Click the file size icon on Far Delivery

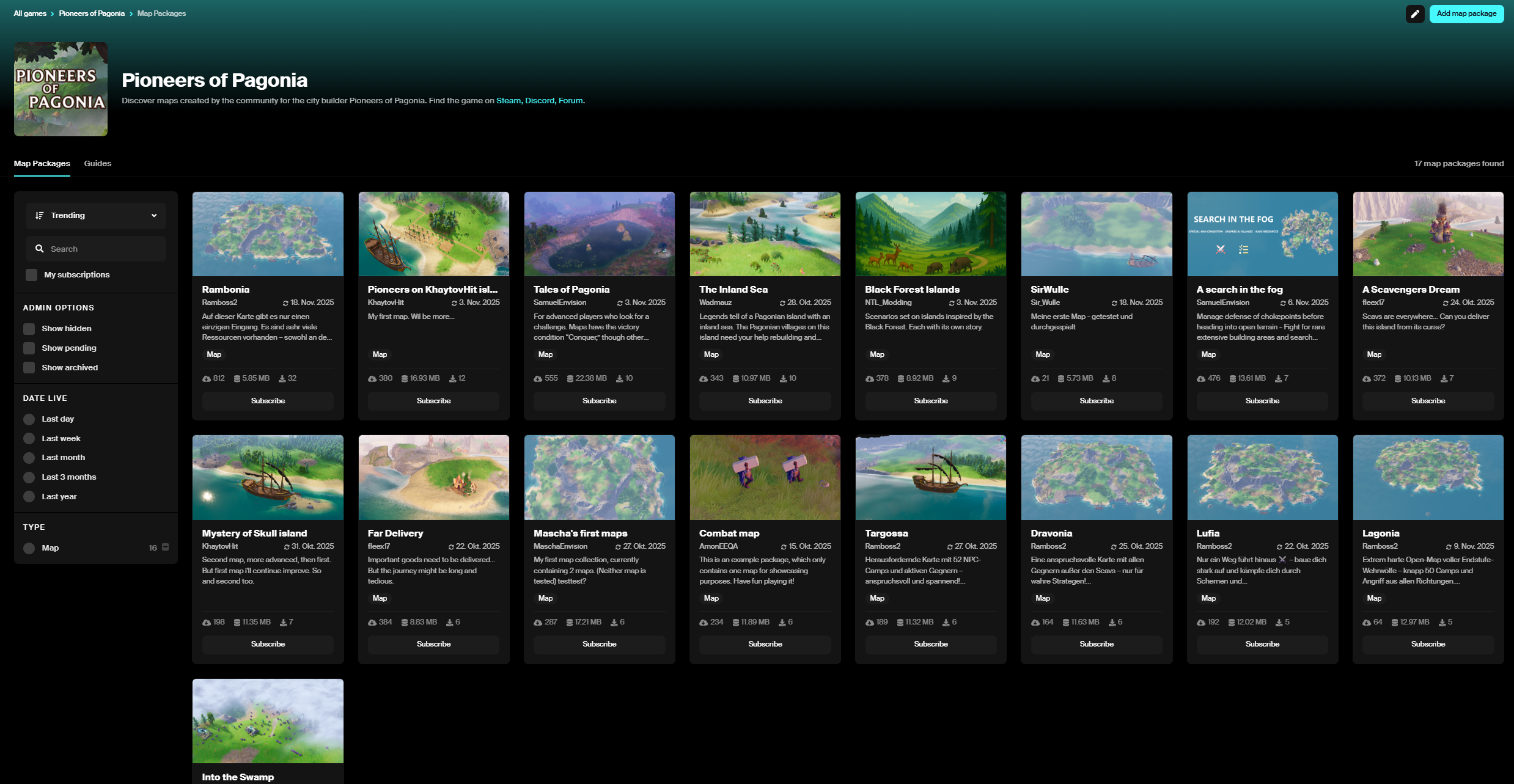click(x=405, y=623)
